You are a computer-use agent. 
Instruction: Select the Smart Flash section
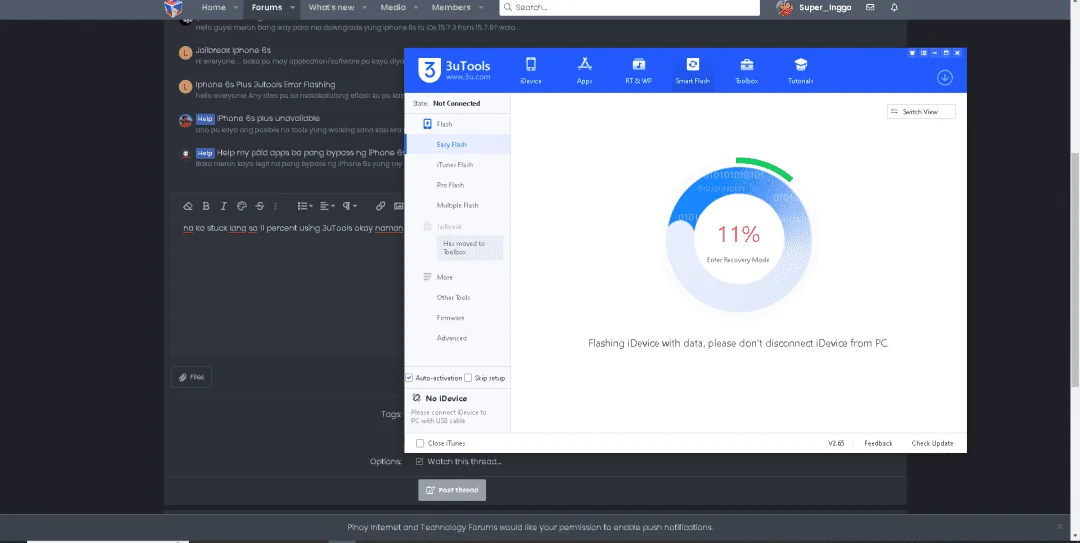[692, 70]
